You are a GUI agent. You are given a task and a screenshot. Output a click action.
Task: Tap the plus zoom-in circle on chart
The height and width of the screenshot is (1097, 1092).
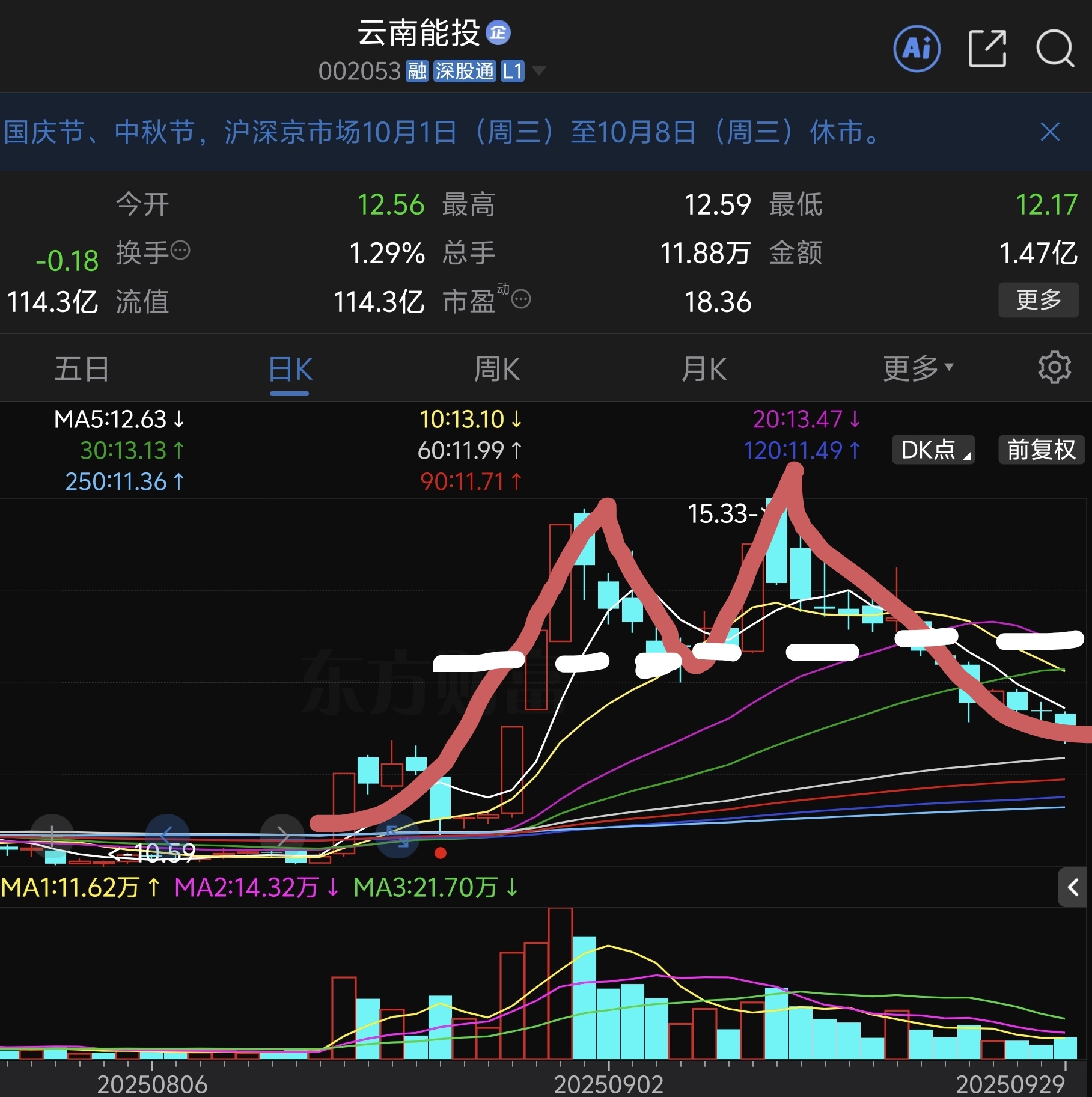tap(52, 836)
